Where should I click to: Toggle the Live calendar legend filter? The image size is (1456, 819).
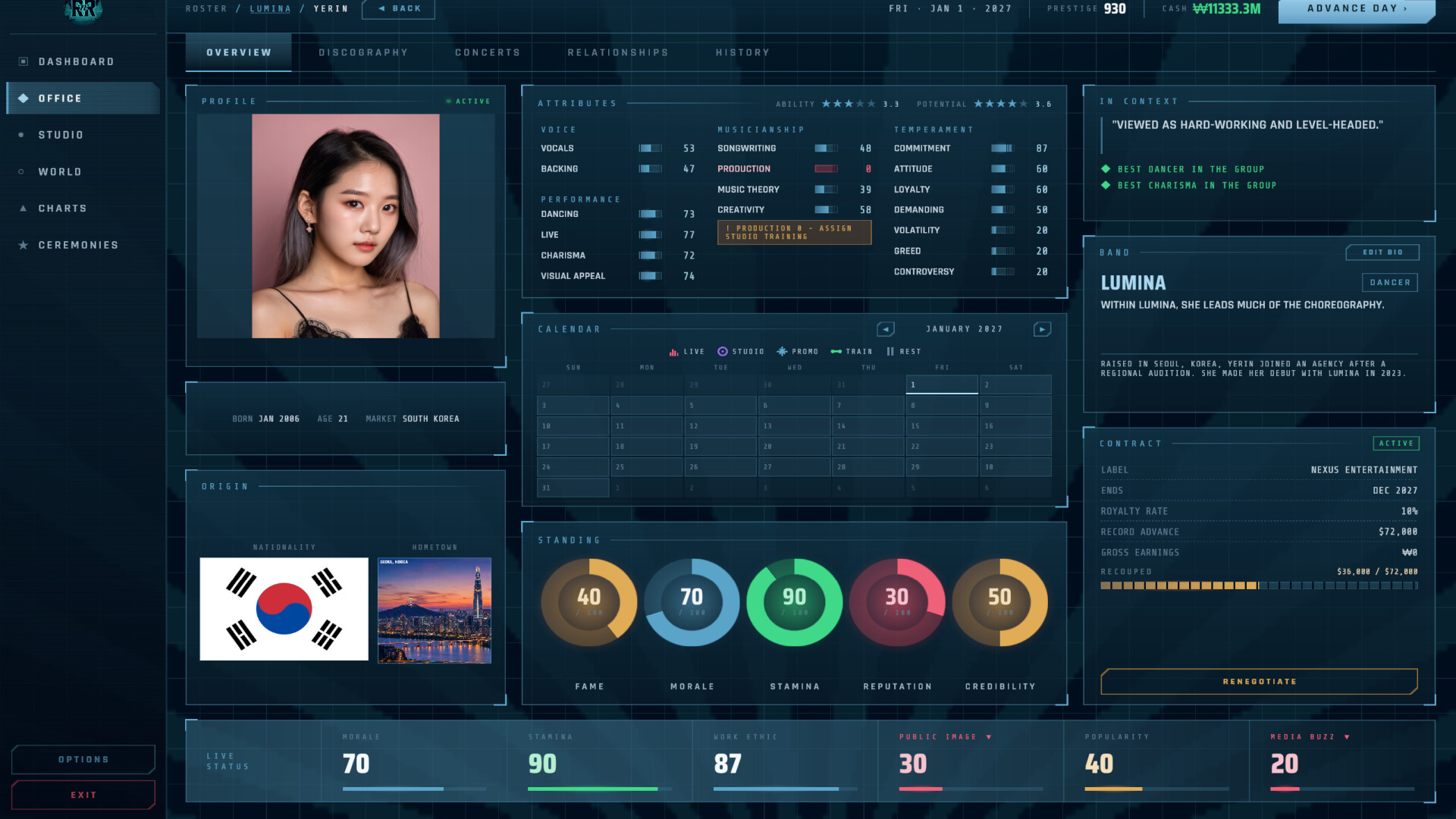687,352
